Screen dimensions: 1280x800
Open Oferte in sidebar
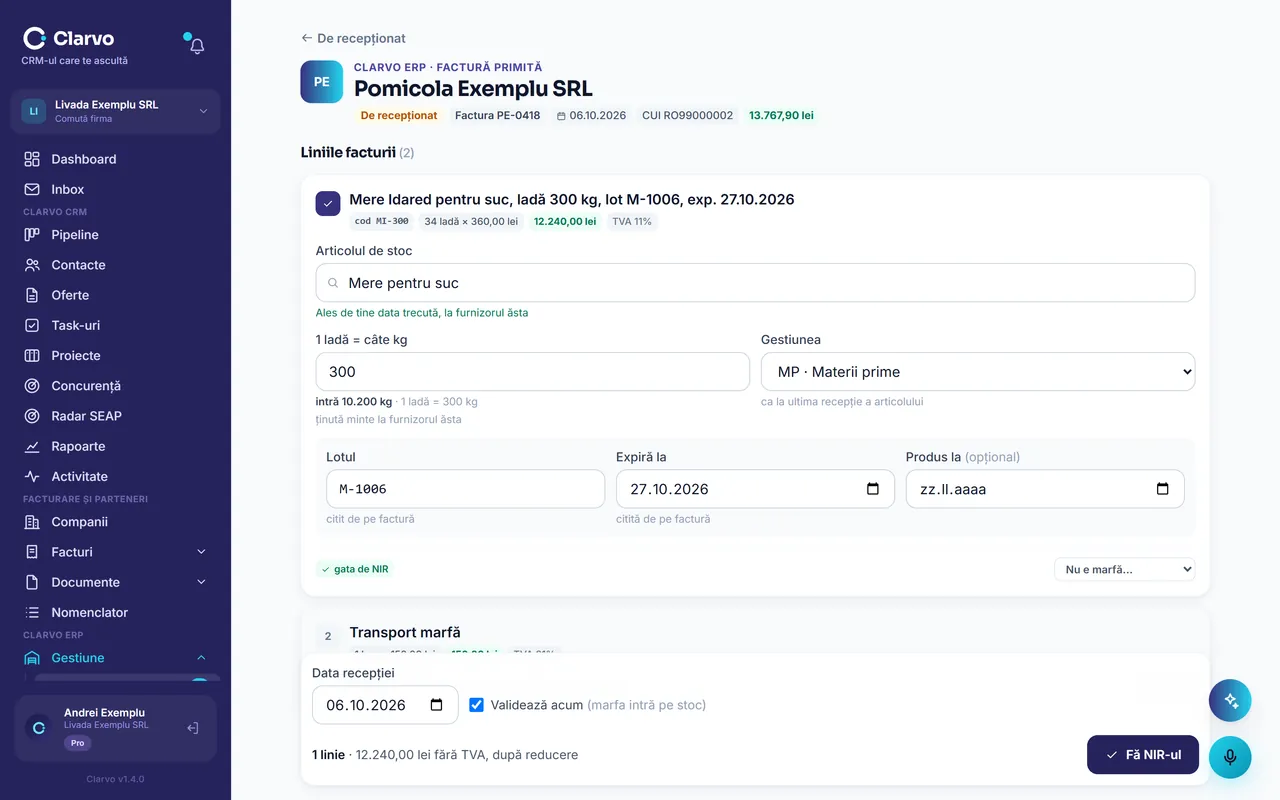pyautogui.click(x=115, y=295)
